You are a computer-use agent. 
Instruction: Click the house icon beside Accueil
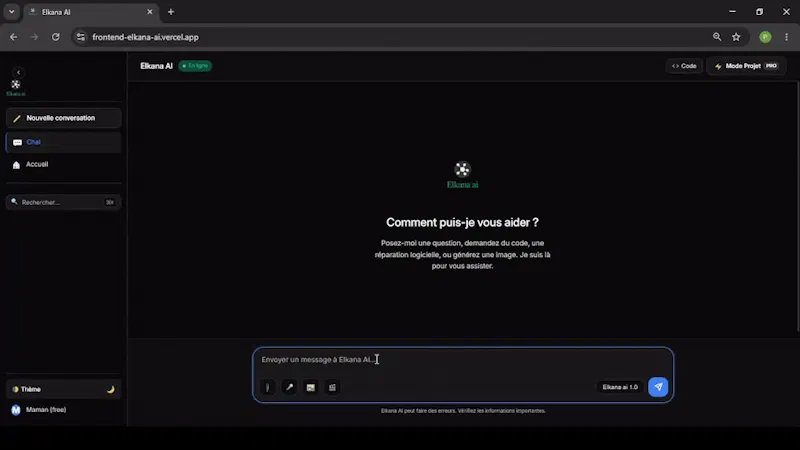(16, 165)
